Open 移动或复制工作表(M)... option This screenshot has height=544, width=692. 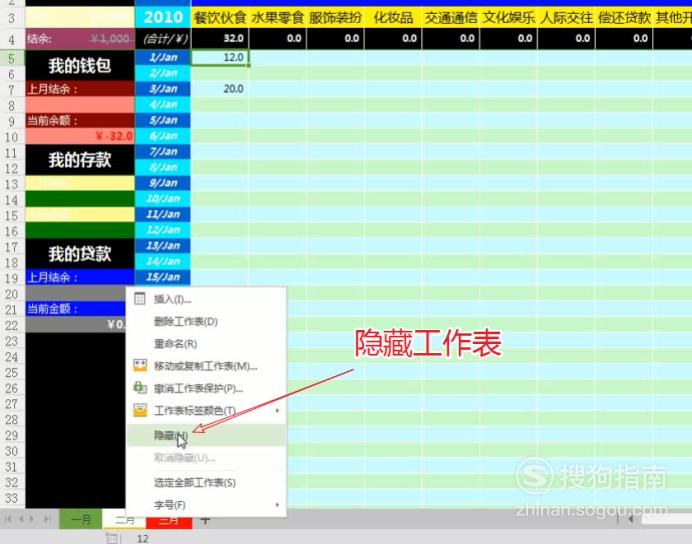206,366
